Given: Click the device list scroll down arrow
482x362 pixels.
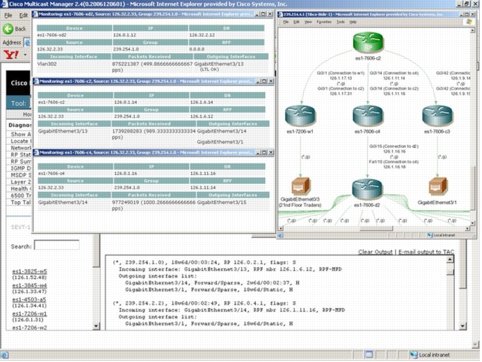Looking at the screenshot, I should (x=96, y=326).
